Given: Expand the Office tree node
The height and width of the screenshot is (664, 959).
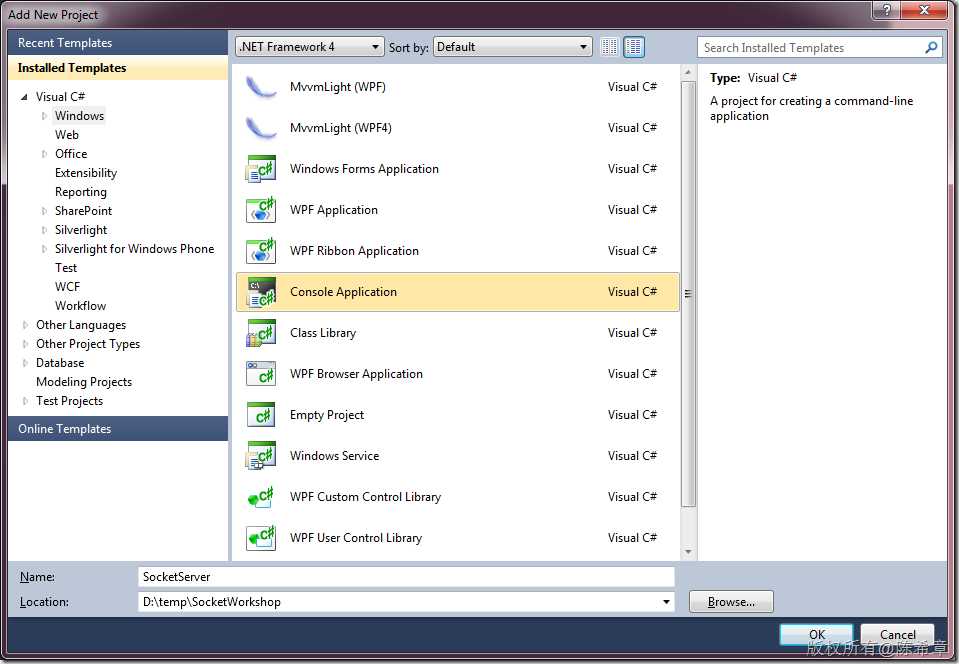Looking at the screenshot, I should tap(44, 153).
